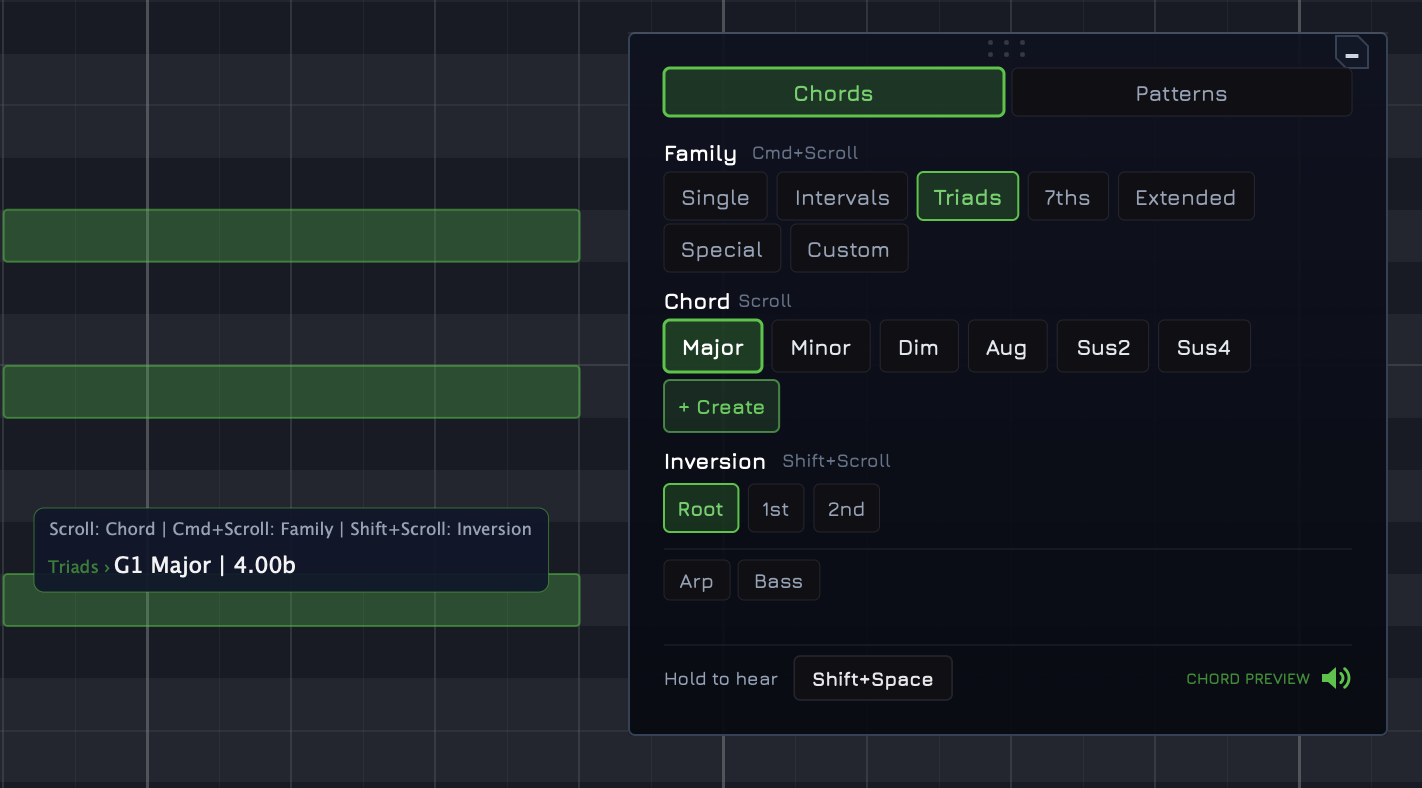The height and width of the screenshot is (788, 1422).
Task: Enable the Arp option
Action: 697,580
